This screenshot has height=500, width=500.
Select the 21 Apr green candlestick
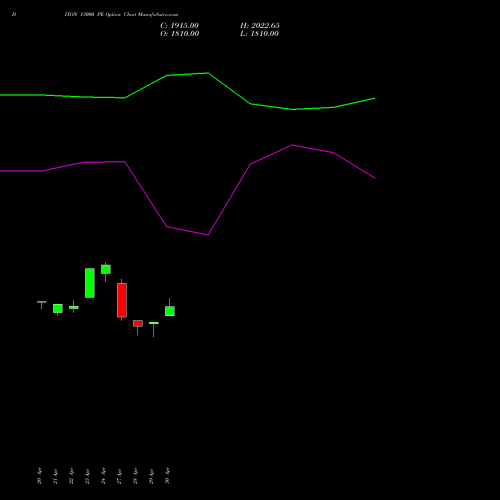pyautogui.click(x=58, y=309)
